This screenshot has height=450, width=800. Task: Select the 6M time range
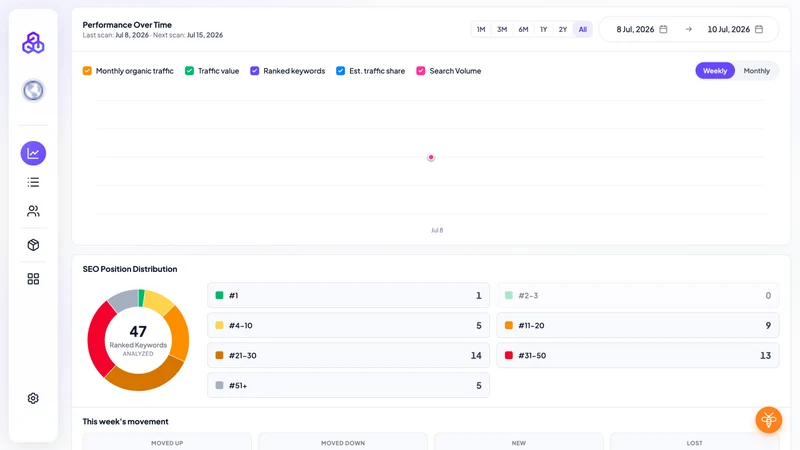pos(523,30)
